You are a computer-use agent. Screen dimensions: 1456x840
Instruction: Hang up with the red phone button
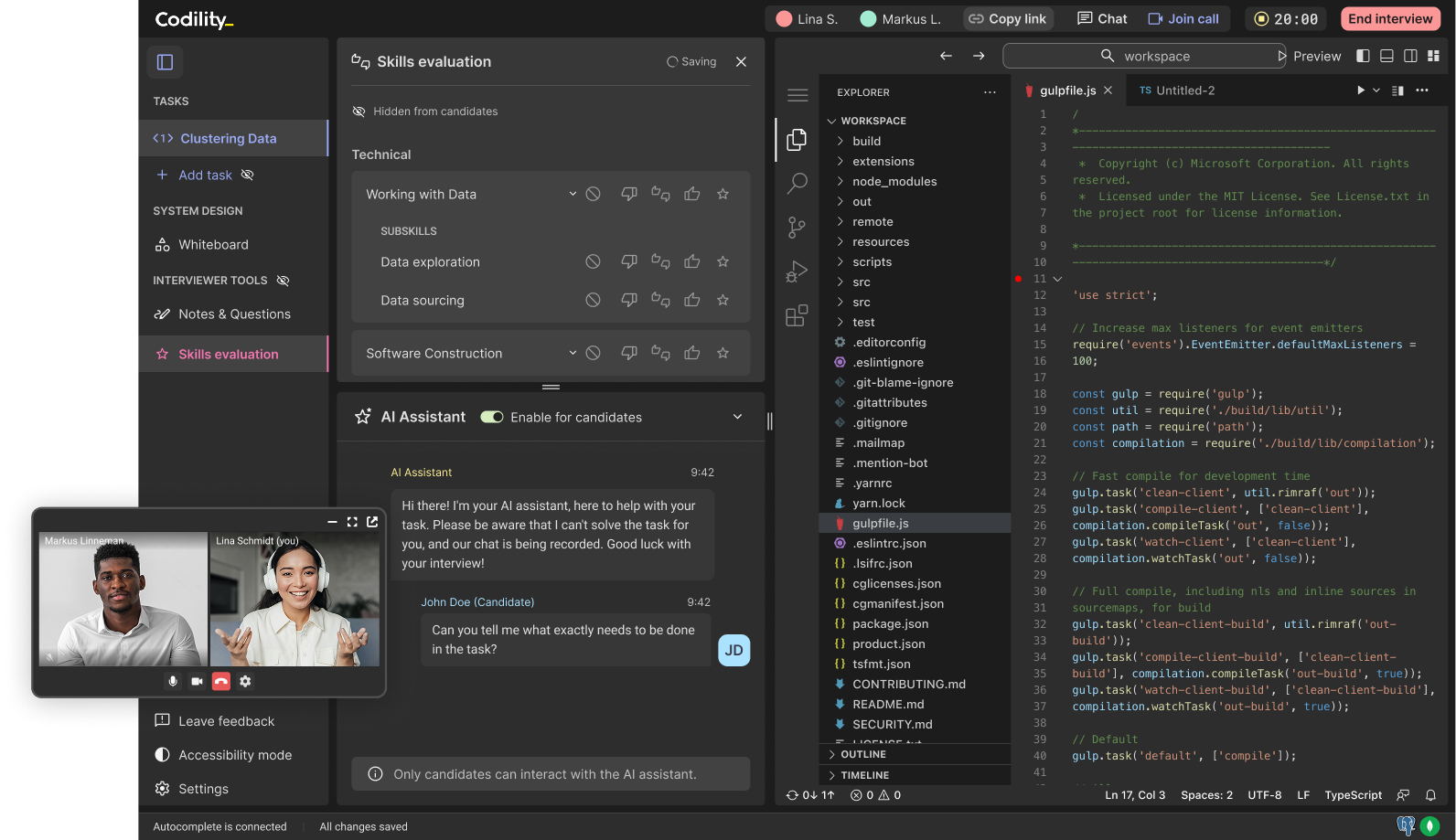click(221, 681)
